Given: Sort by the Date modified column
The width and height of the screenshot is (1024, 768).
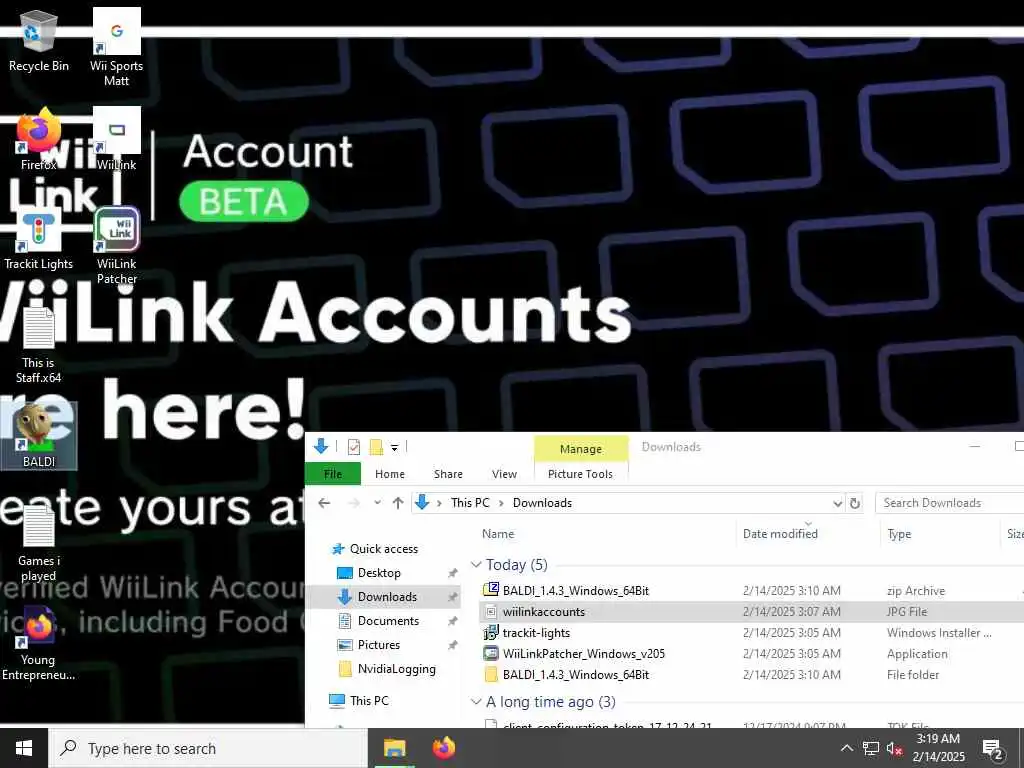Looking at the screenshot, I should coord(780,534).
